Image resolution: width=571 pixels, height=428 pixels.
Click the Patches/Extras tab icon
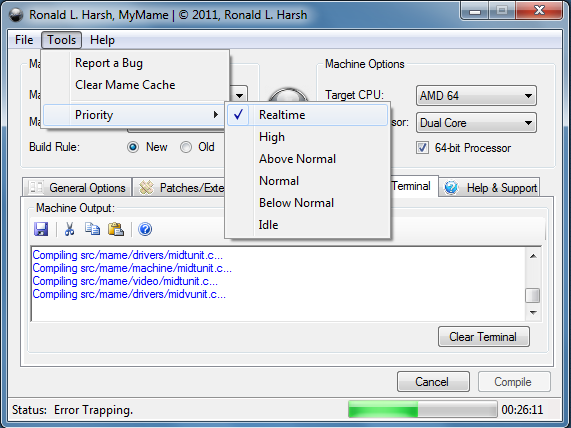[147, 188]
